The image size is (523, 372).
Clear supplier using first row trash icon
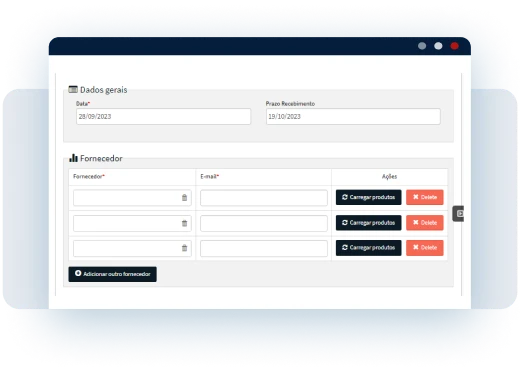[x=184, y=198]
